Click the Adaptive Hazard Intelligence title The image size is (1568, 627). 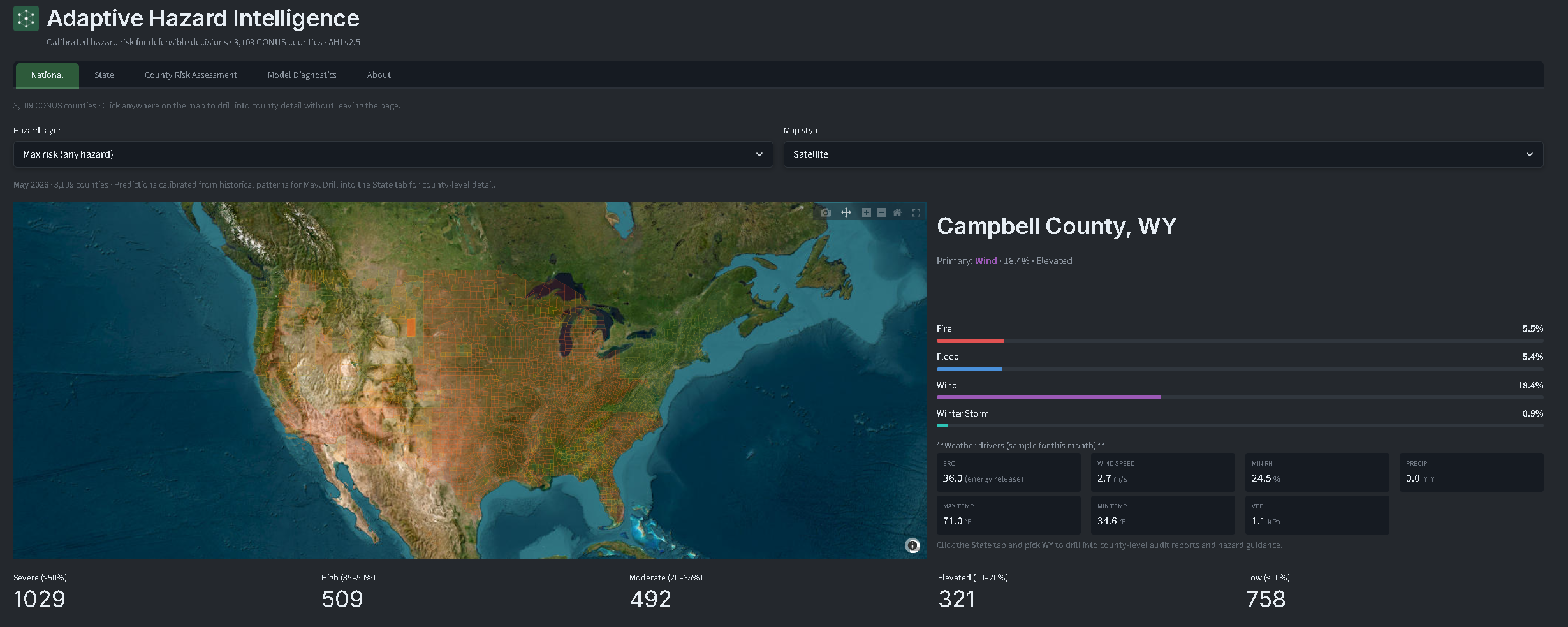(x=203, y=18)
